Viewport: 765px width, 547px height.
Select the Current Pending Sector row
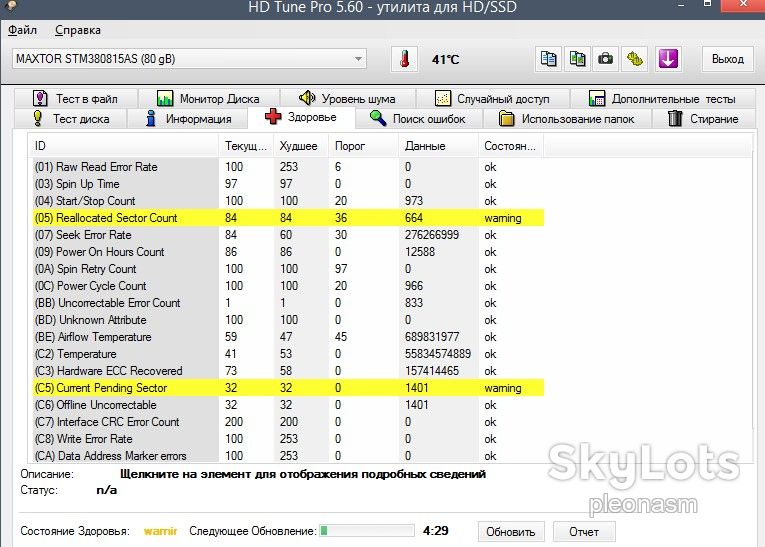tap(286, 388)
